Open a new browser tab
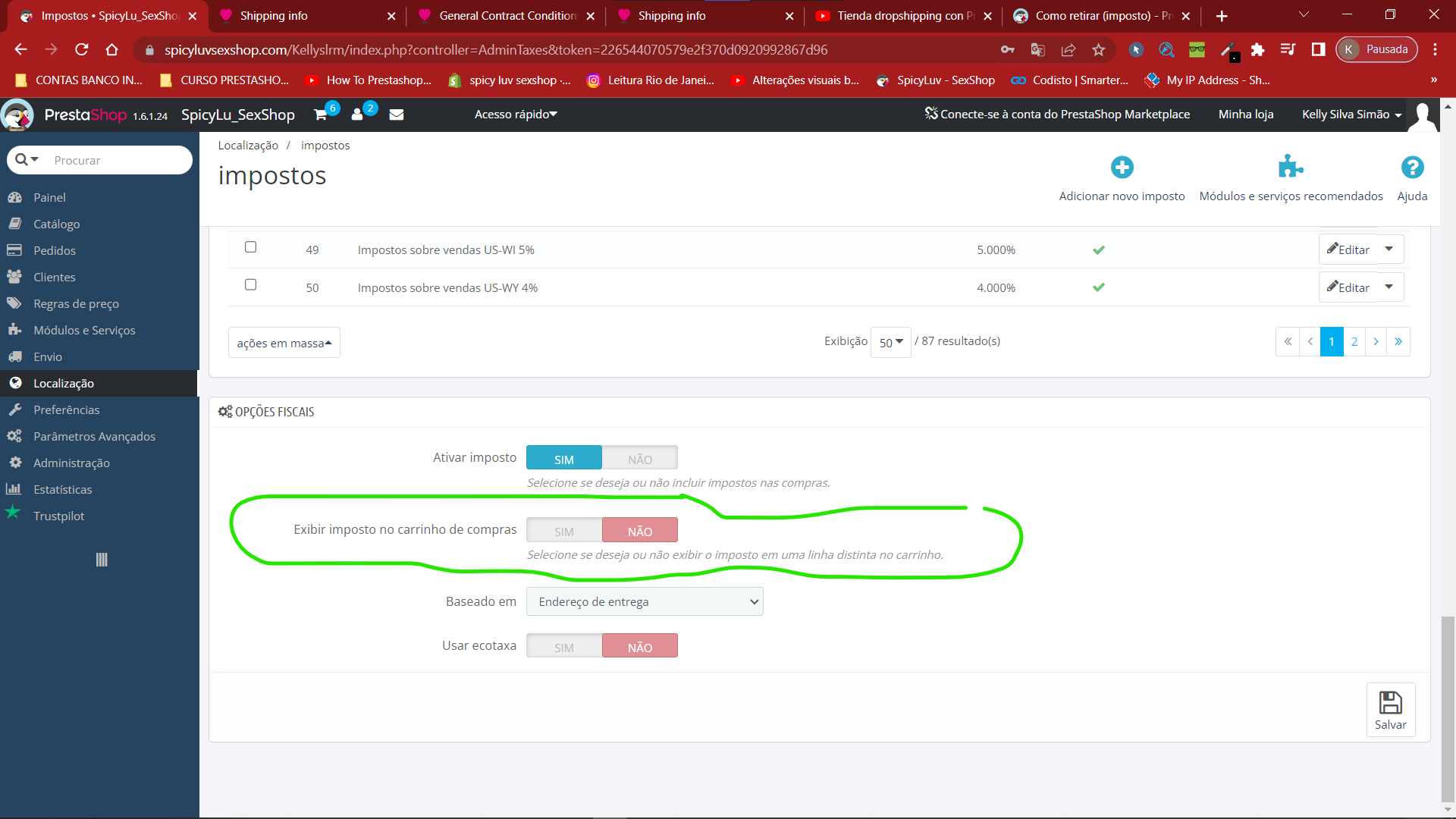1456x819 pixels. [1222, 16]
